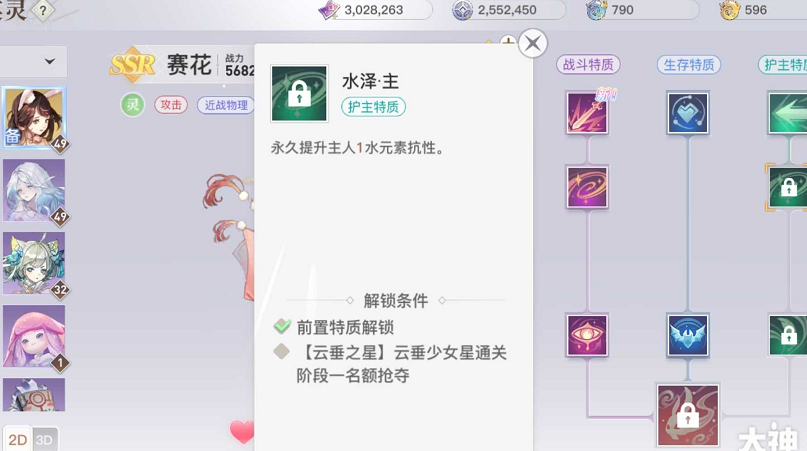Select highlighted locked green trait node
The image size is (807, 451).
tap(787, 187)
